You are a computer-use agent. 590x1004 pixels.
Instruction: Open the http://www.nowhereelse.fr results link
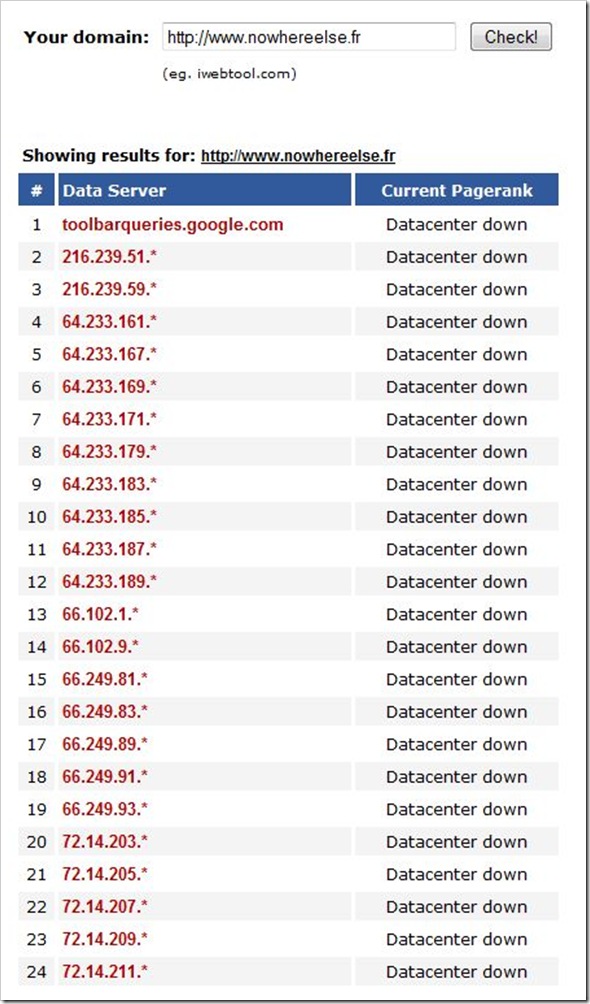pyautogui.click(x=298, y=156)
